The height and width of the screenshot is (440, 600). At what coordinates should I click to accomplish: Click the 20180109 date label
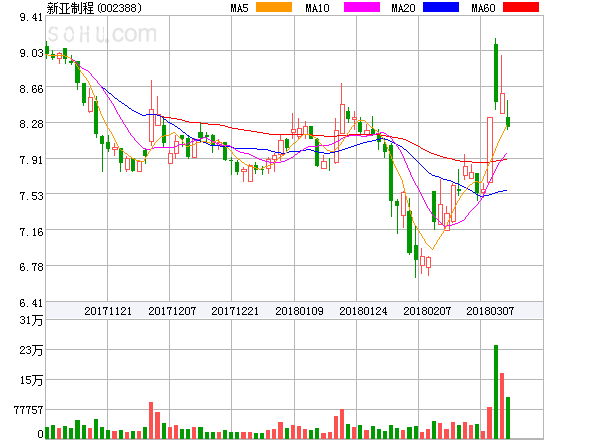(x=299, y=311)
